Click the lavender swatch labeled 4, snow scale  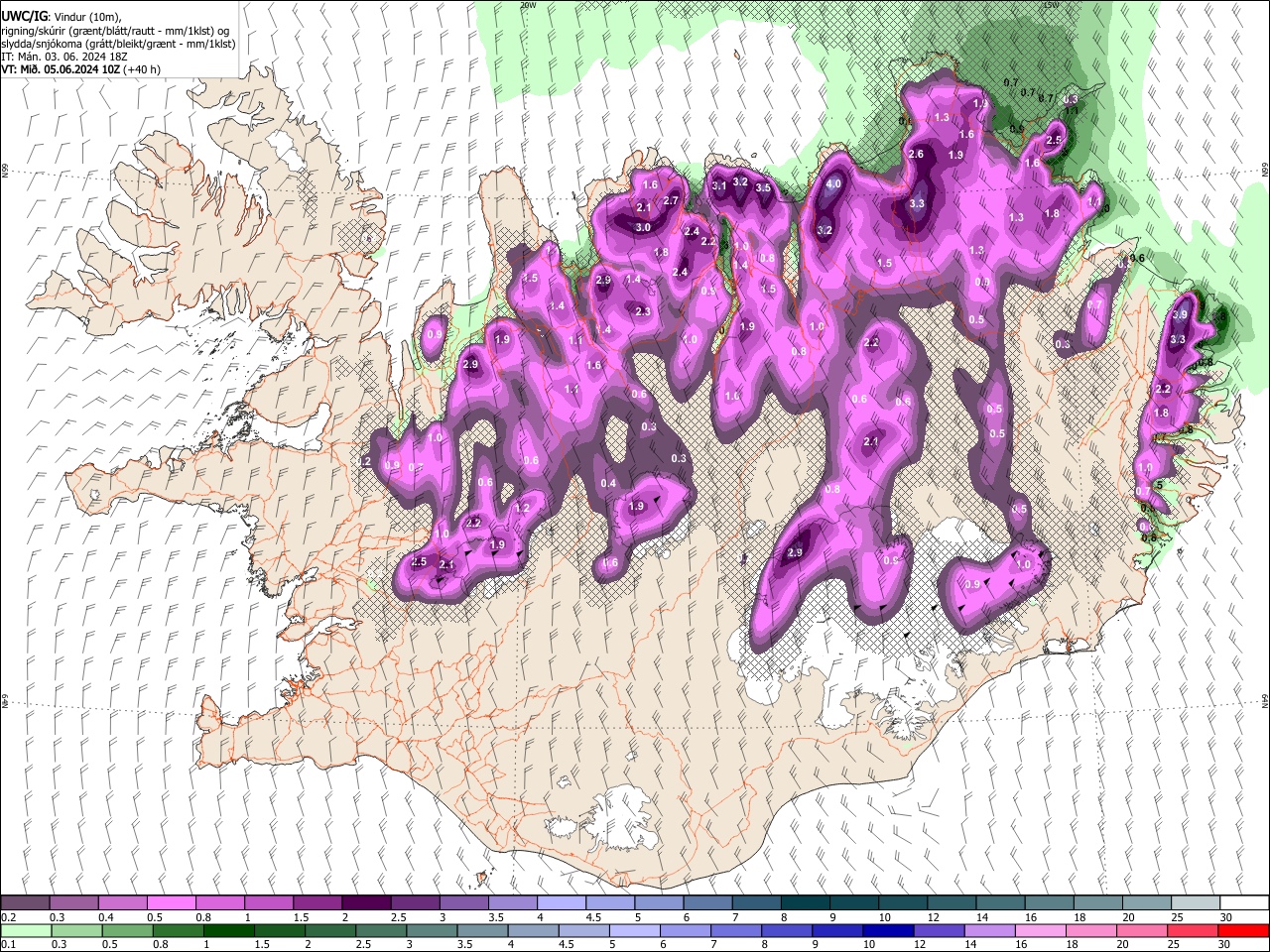pyautogui.click(x=561, y=903)
